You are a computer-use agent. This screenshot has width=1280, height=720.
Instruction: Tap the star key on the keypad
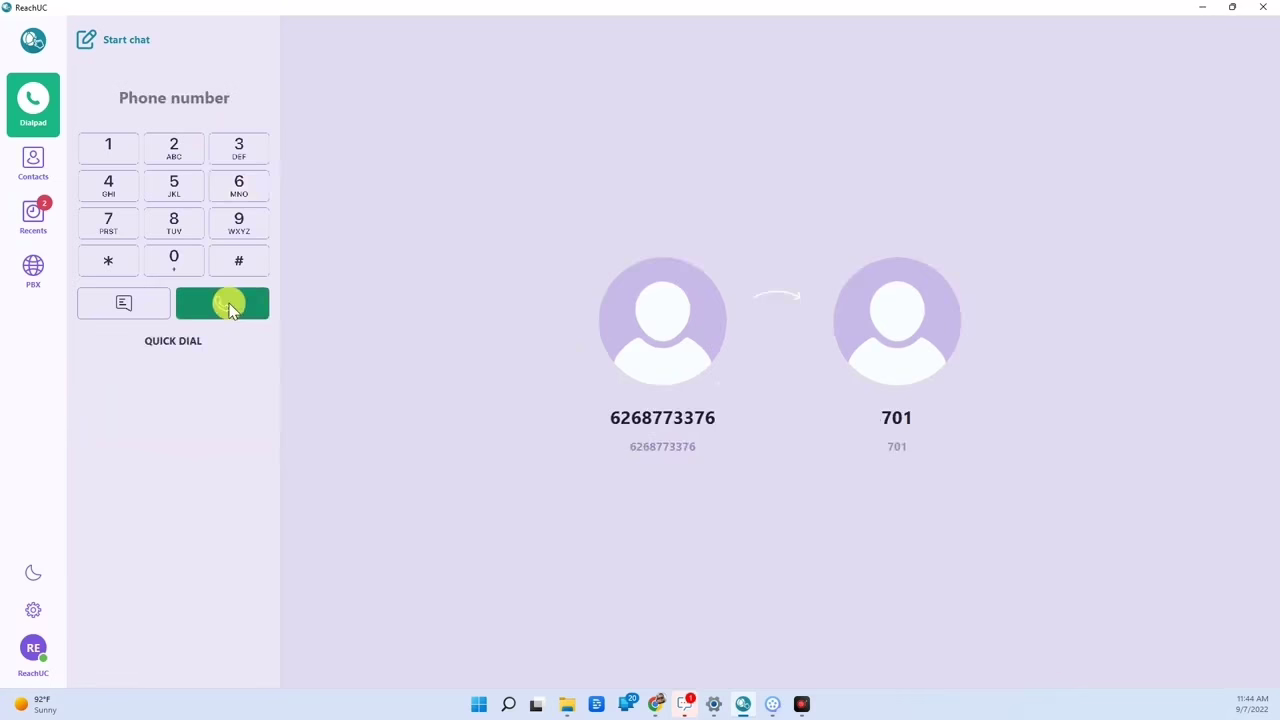pos(108,260)
